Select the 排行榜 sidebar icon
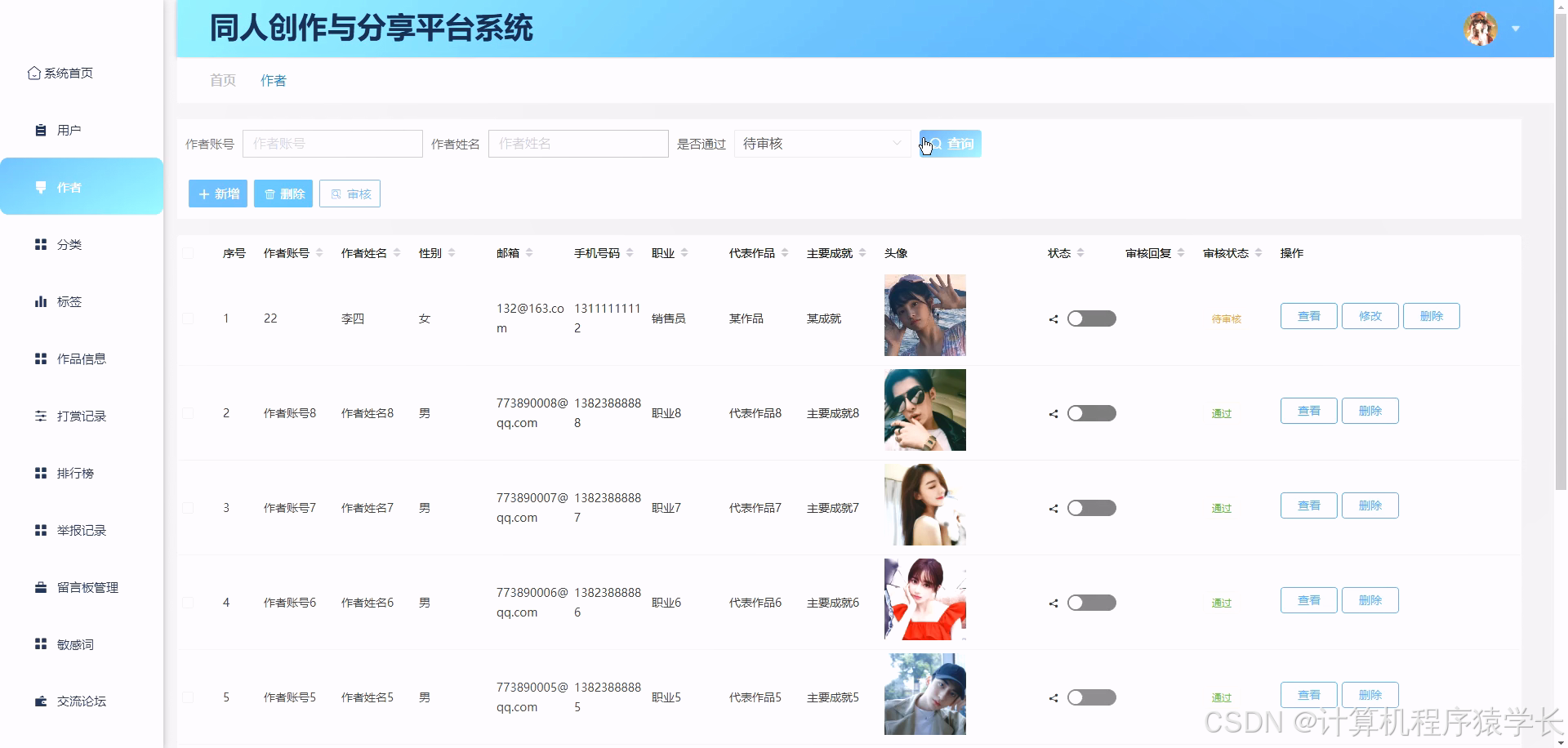This screenshot has width=1568, height=748. pyautogui.click(x=41, y=473)
